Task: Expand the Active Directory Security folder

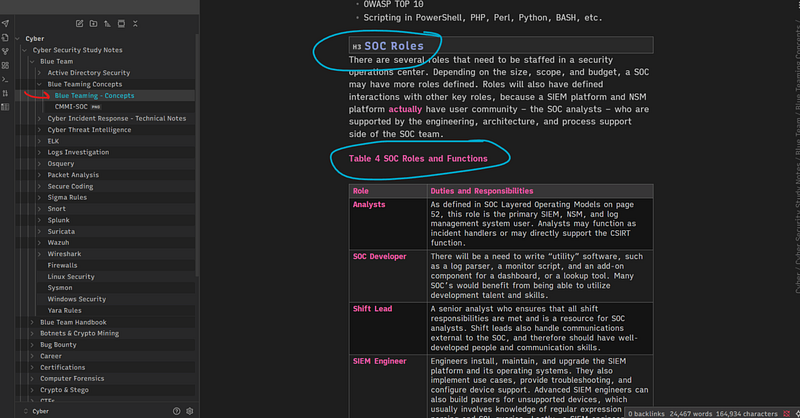Action: click(x=39, y=73)
